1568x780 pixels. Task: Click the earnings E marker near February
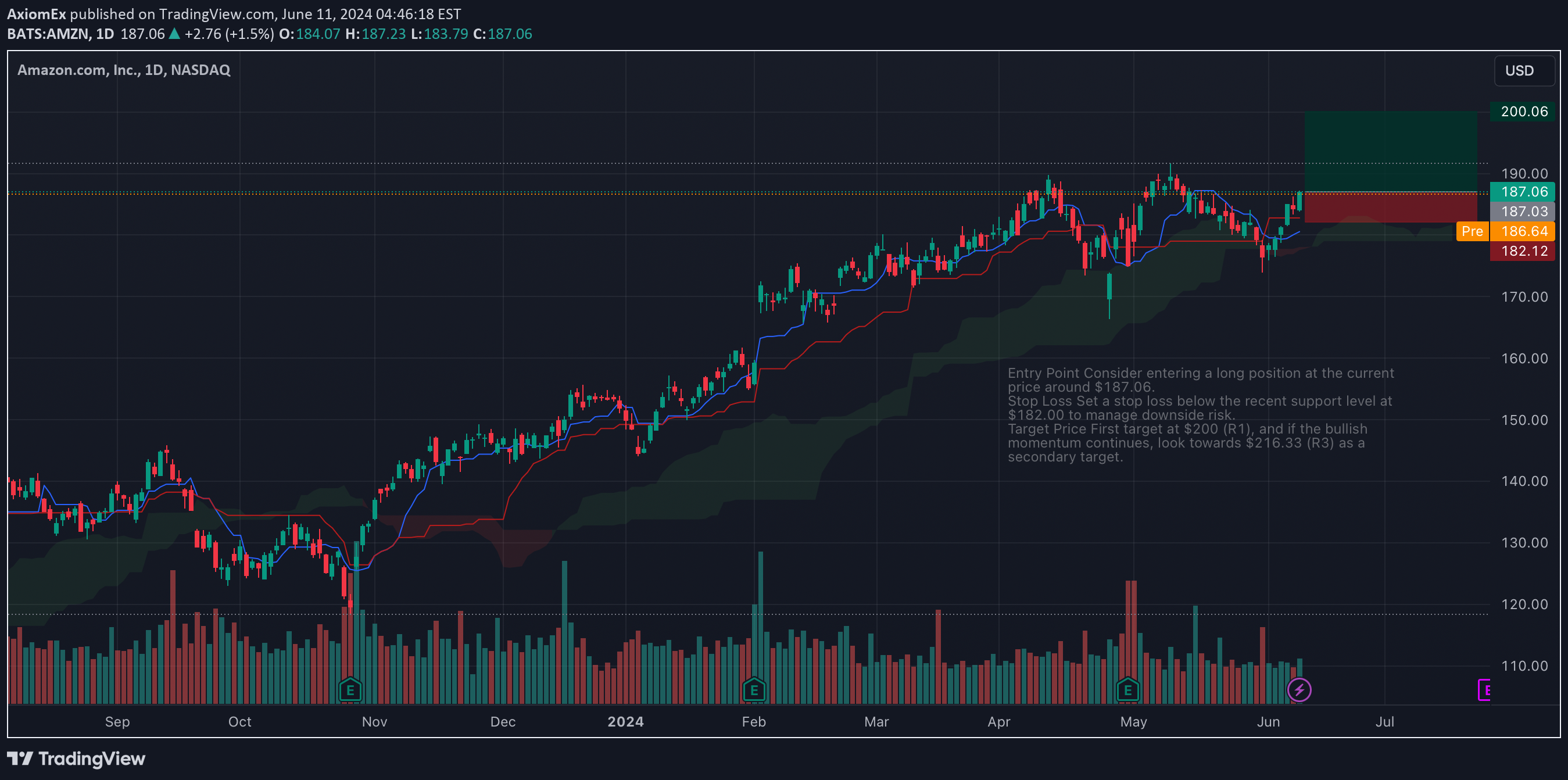tap(754, 690)
